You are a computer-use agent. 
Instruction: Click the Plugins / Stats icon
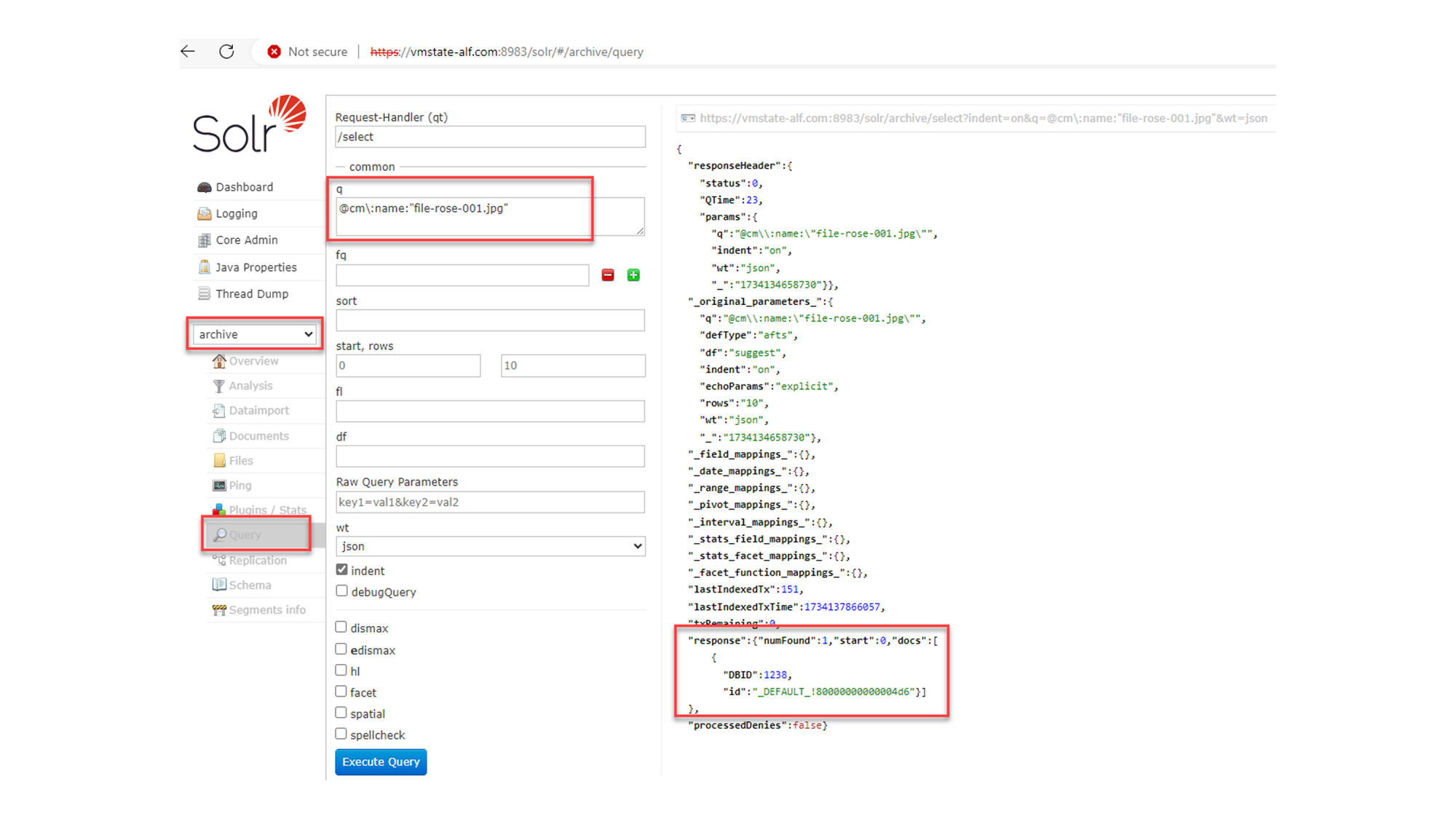tap(219, 510)
